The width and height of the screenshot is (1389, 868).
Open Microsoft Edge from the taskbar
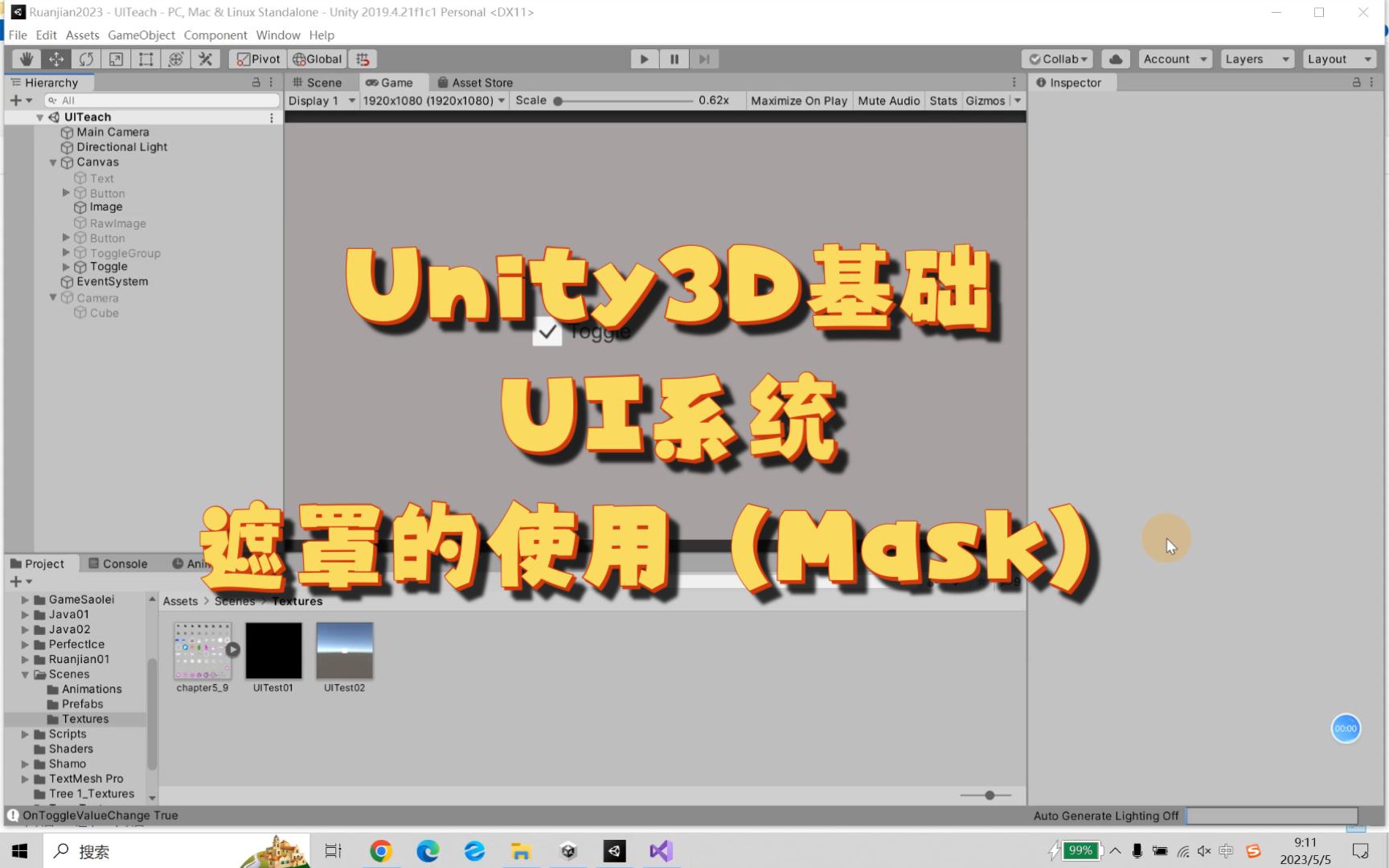tap(428, 850)
